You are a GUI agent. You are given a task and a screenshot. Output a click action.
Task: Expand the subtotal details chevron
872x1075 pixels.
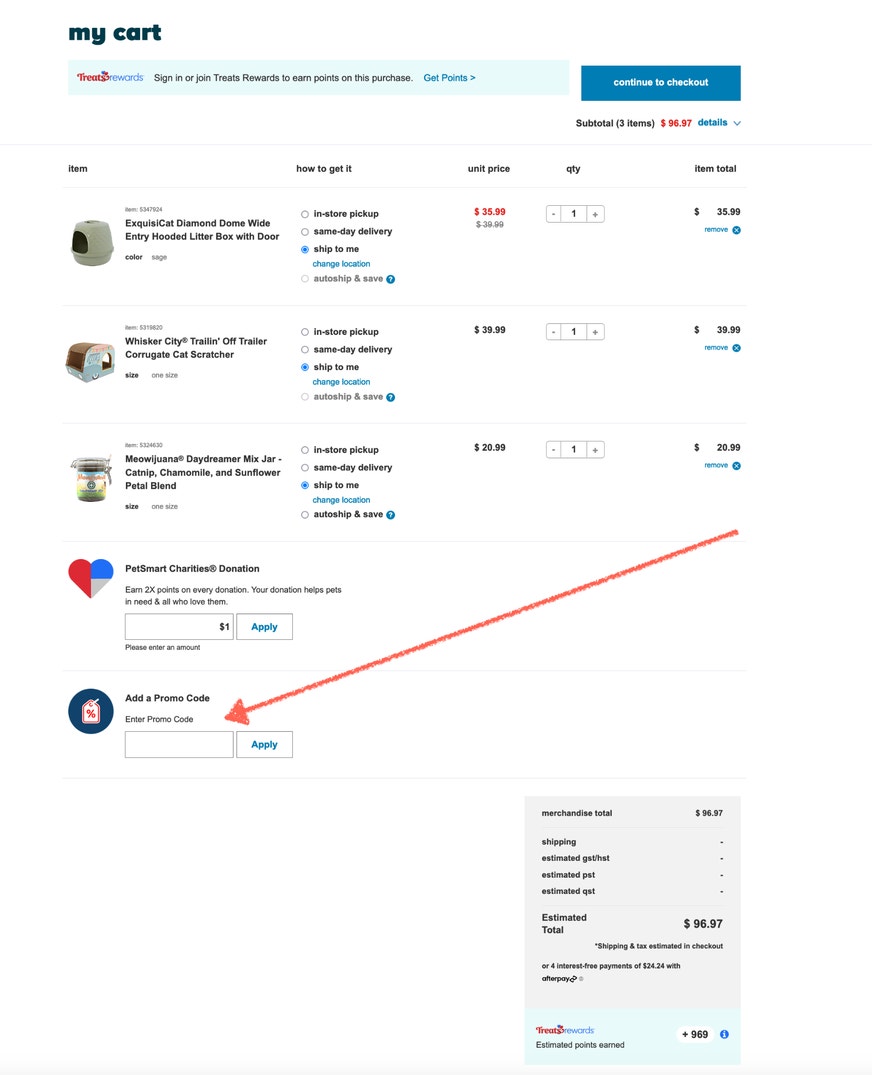tap(737, 123)
